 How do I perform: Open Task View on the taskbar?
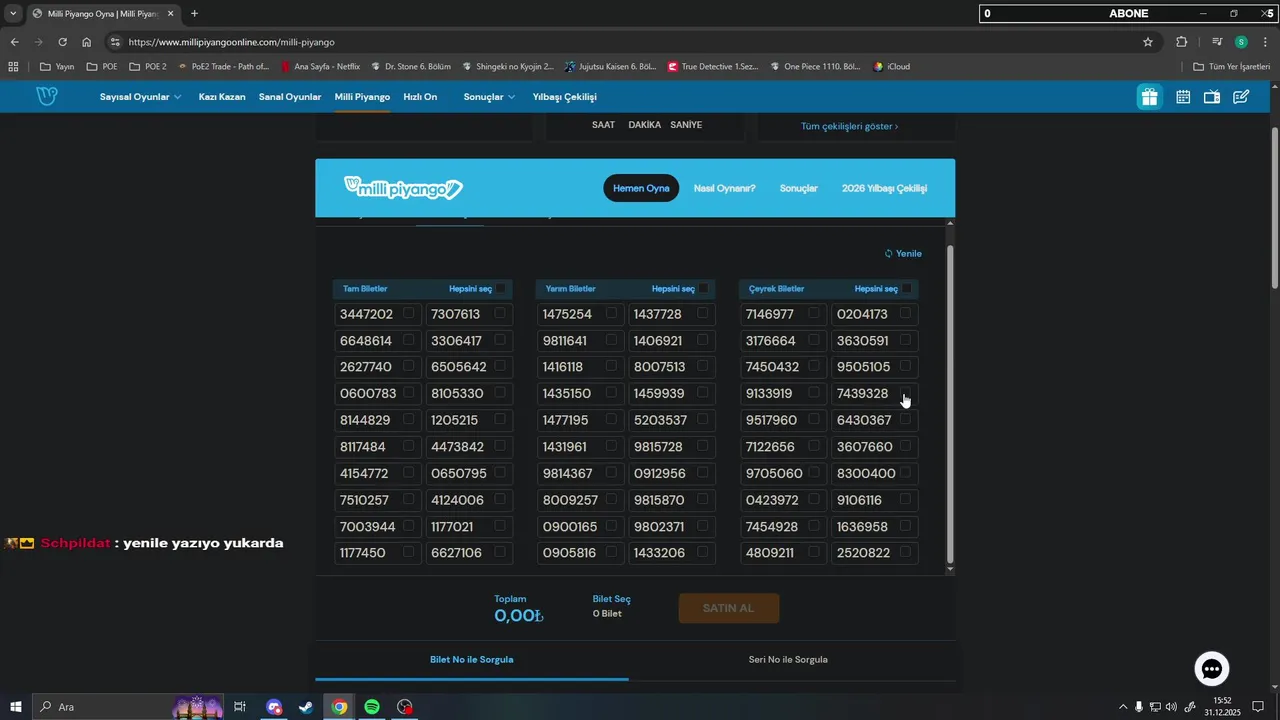240,707
